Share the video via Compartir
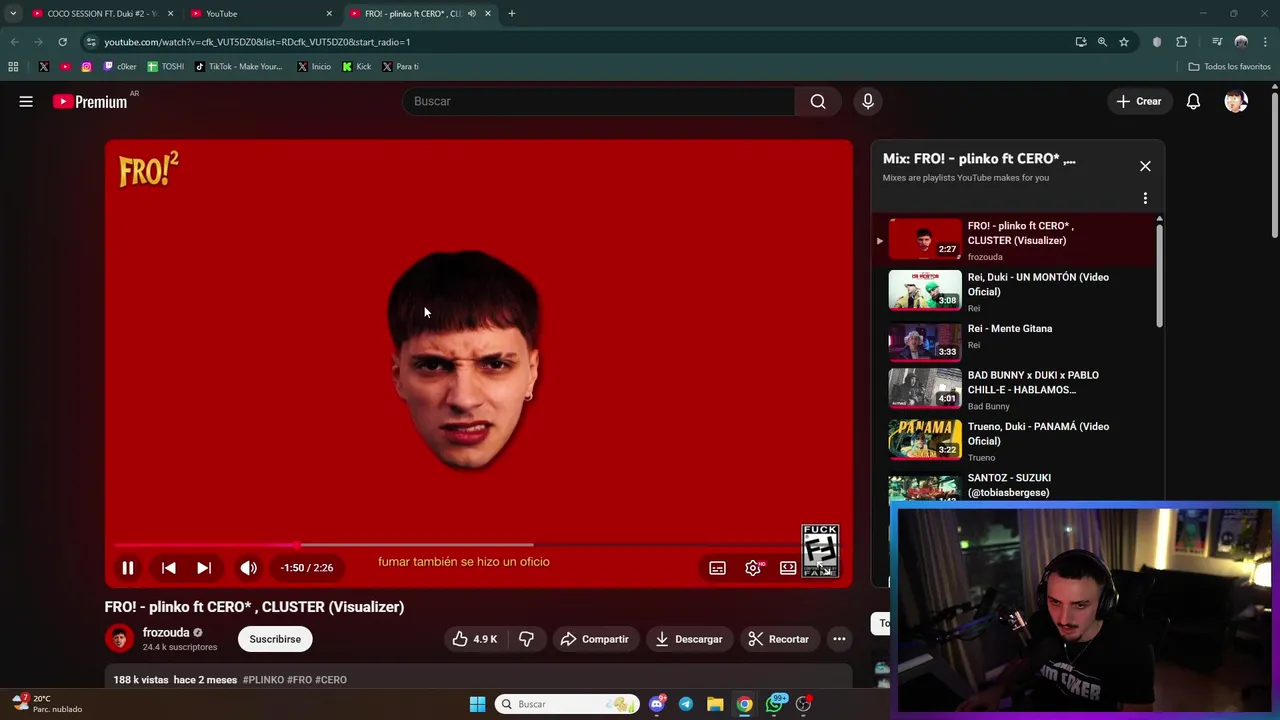The image size is (1280, 720). point(594,639)
